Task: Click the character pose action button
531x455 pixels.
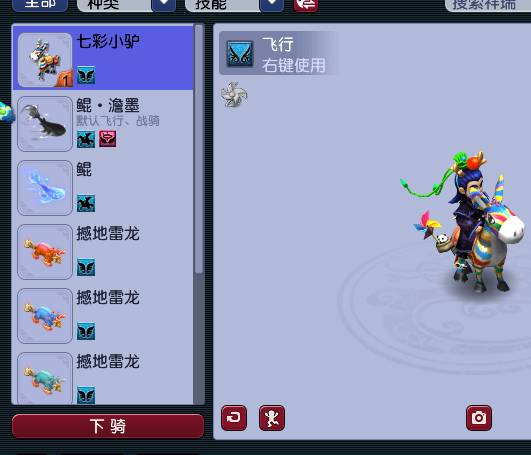Action: [272, 418]
